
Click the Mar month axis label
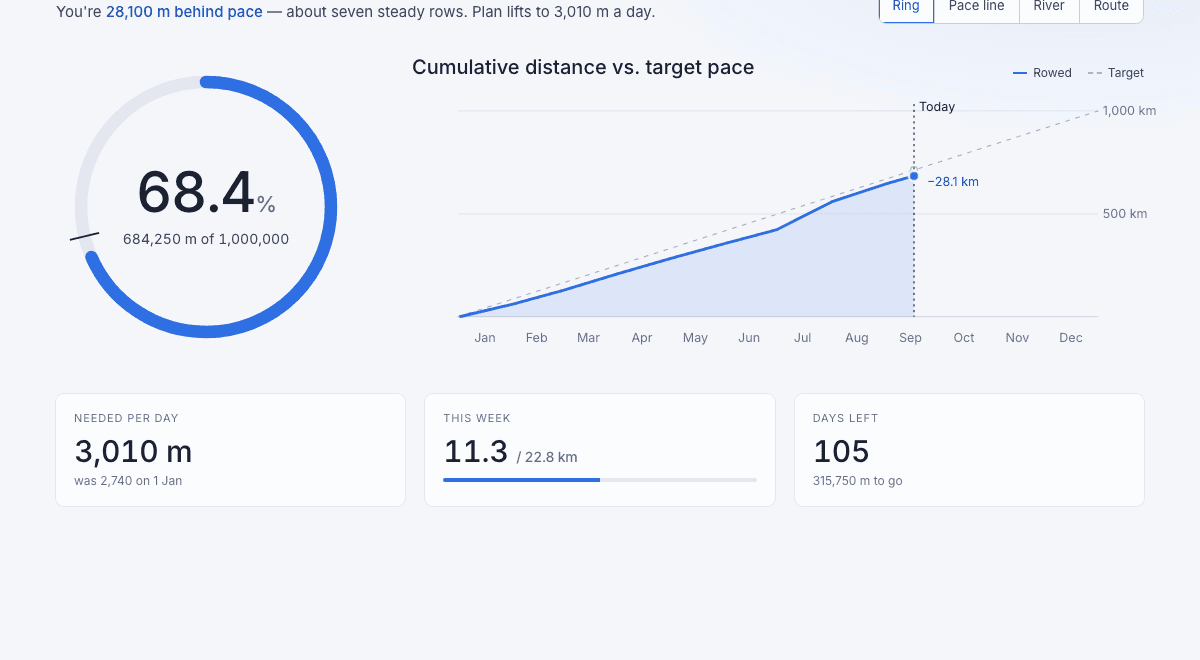(588, 338)
